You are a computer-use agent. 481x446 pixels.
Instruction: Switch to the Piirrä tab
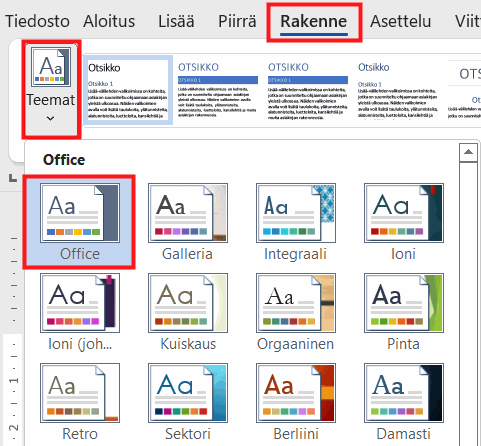237,21
